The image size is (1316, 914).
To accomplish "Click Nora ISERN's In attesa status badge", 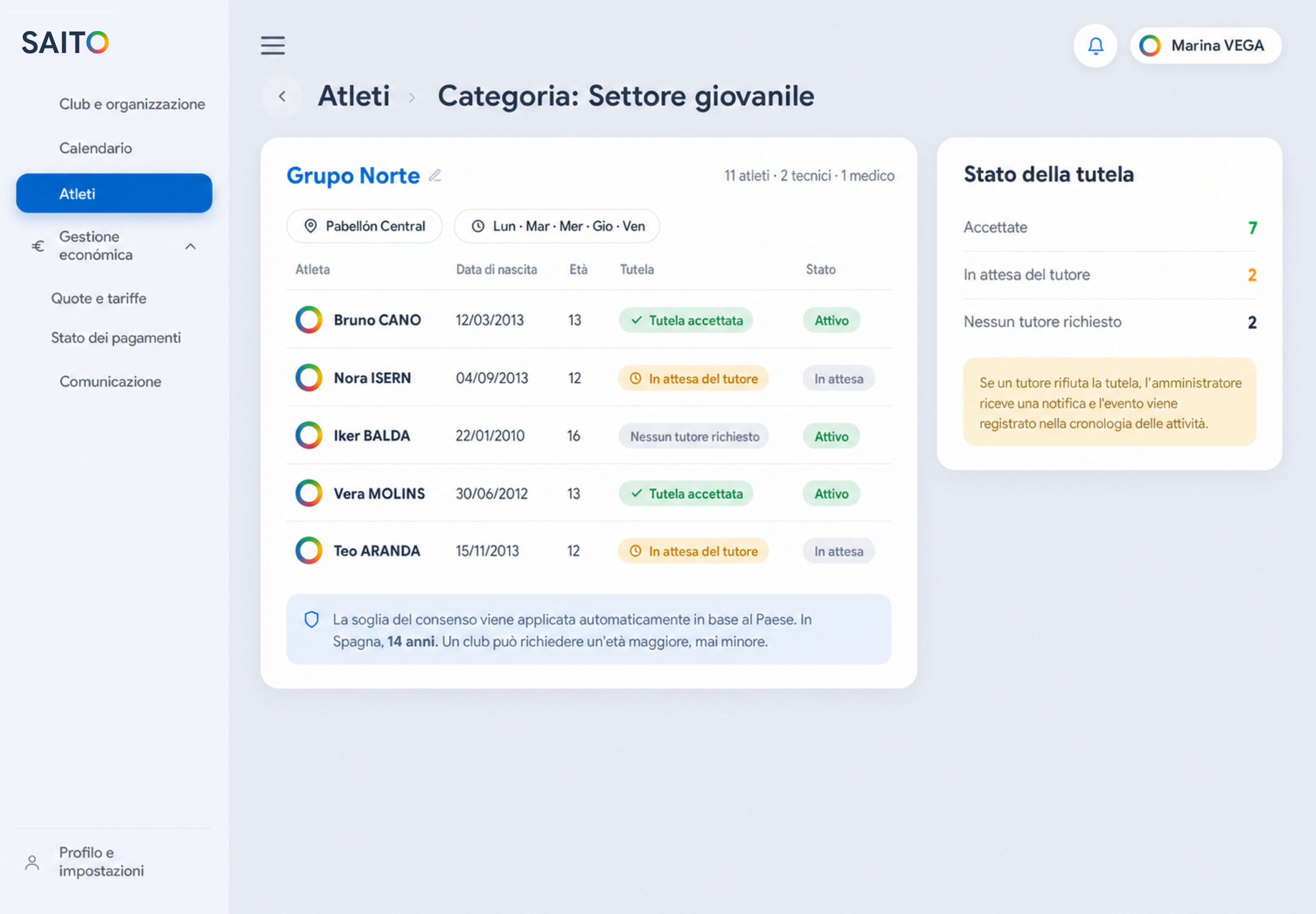I will click(839, 378).
